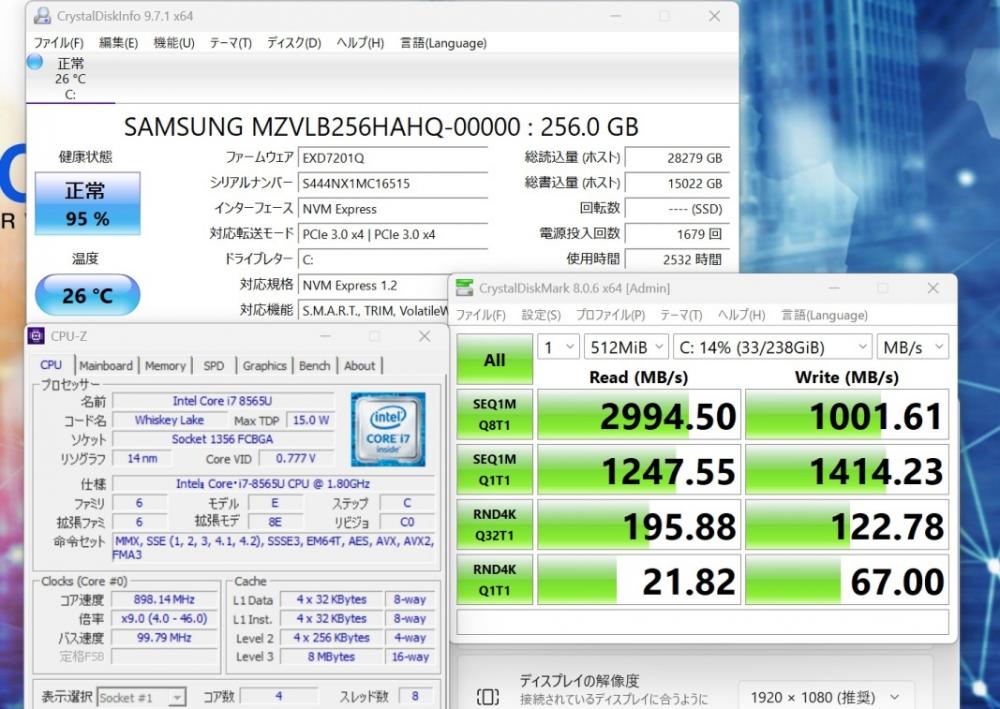Open ファイル(F) menu in CrystalDiskMark
The width and height of the screenshot is (1000, 709).
pos(480,315)
